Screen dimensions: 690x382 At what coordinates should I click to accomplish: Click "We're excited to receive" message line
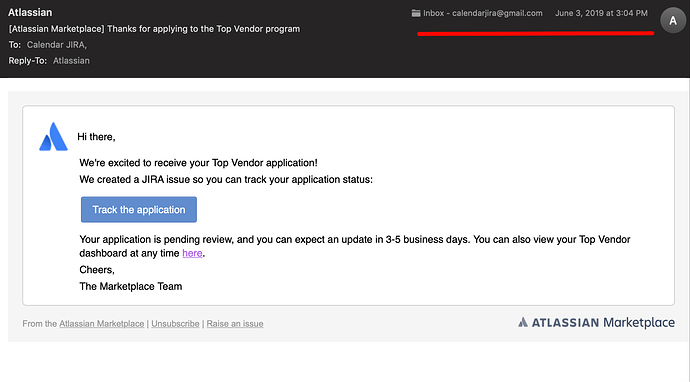[x=198, y=163]
